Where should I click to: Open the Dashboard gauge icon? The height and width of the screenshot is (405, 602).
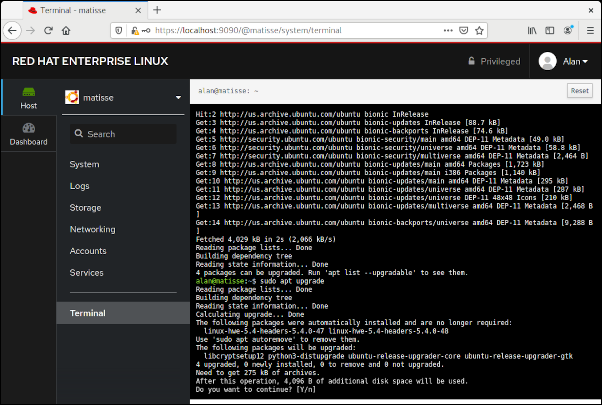point(28,133)
